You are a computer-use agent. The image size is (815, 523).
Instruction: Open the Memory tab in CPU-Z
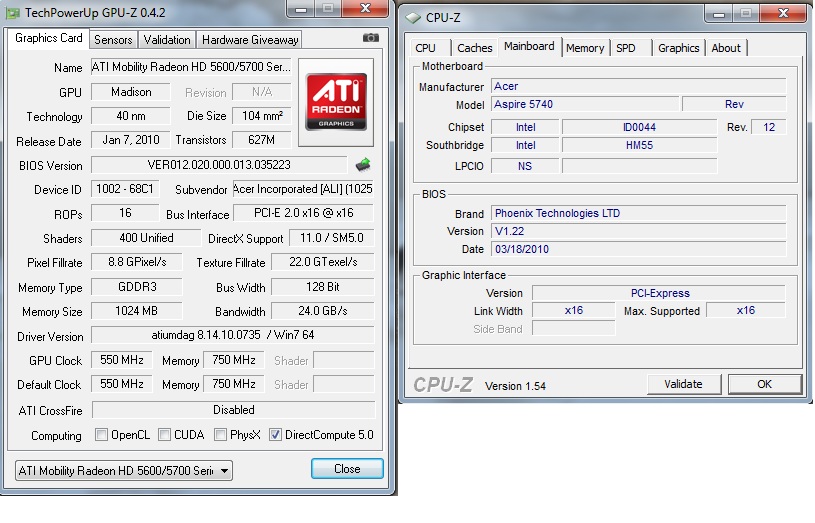pos(585,48)
